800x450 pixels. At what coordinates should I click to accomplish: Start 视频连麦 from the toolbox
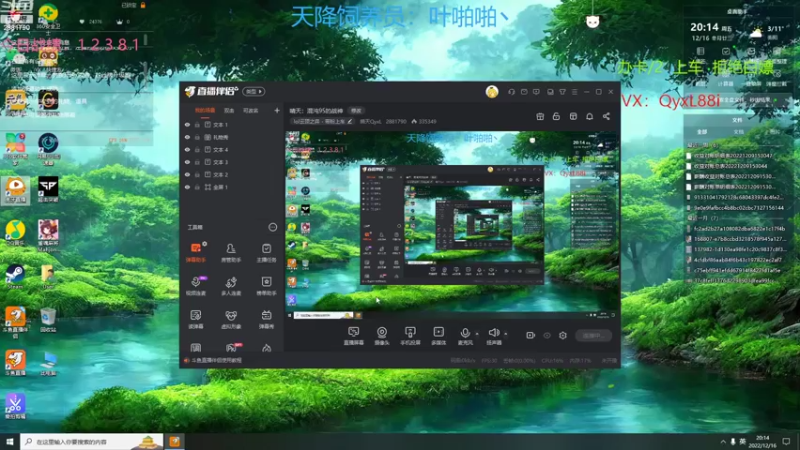tap(196, 286)
